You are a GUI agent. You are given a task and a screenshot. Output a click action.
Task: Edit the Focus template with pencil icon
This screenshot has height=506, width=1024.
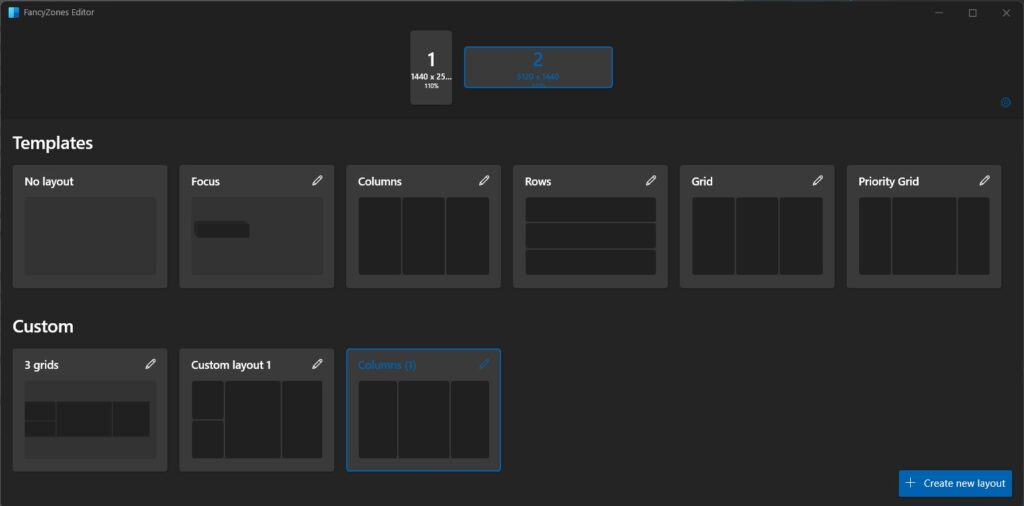(317, 181)
